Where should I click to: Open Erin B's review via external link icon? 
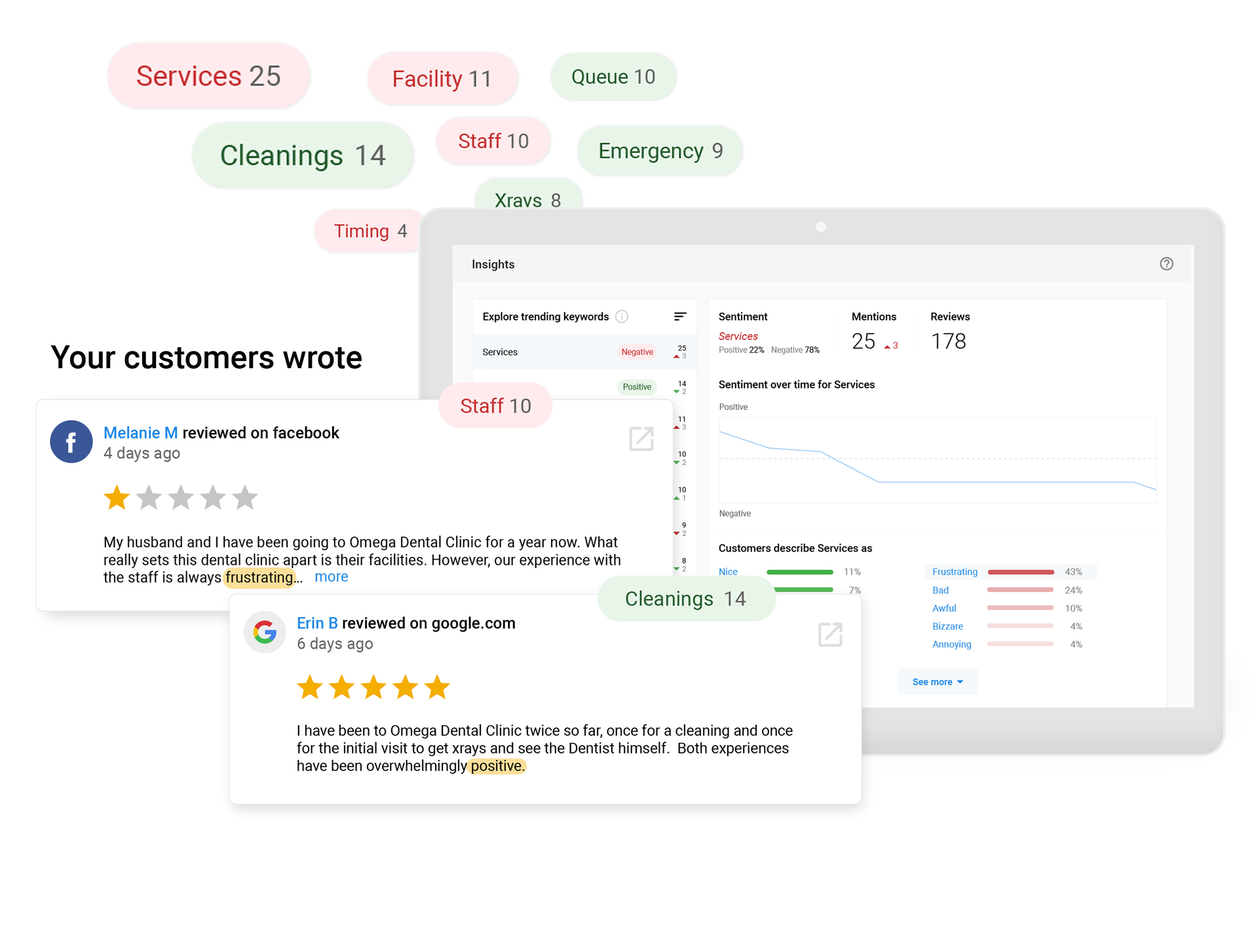pos(829,634)
